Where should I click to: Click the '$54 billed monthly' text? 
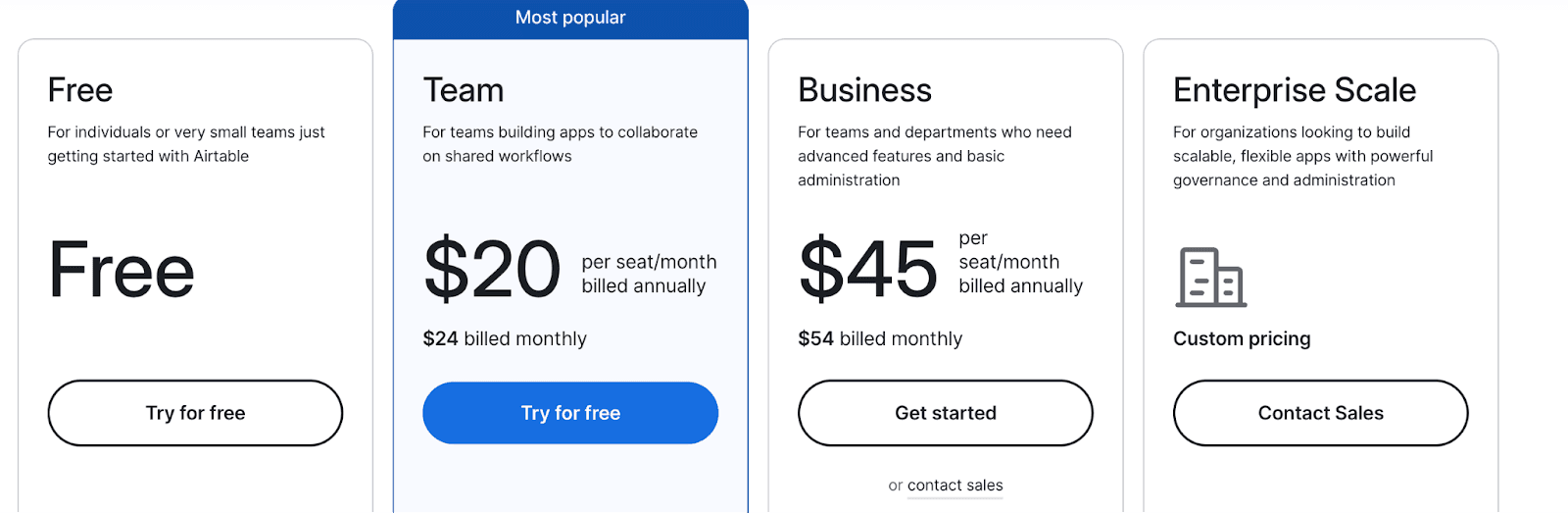(880, 338)
